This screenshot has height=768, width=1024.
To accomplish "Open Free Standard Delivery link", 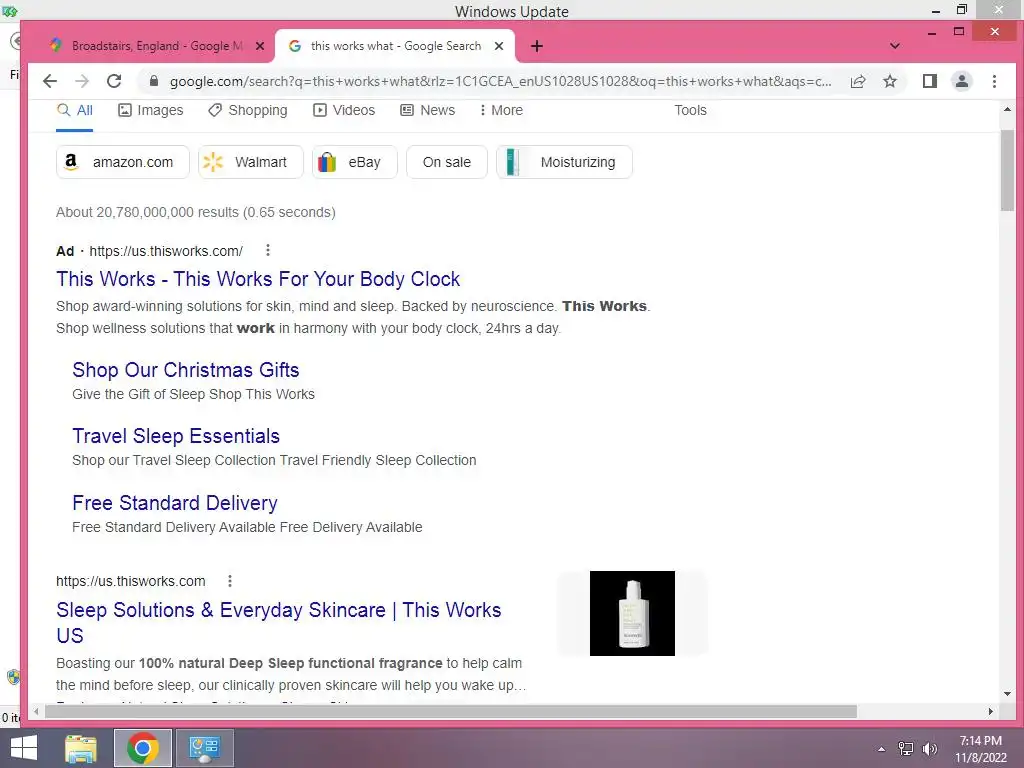I will (175, 503).
